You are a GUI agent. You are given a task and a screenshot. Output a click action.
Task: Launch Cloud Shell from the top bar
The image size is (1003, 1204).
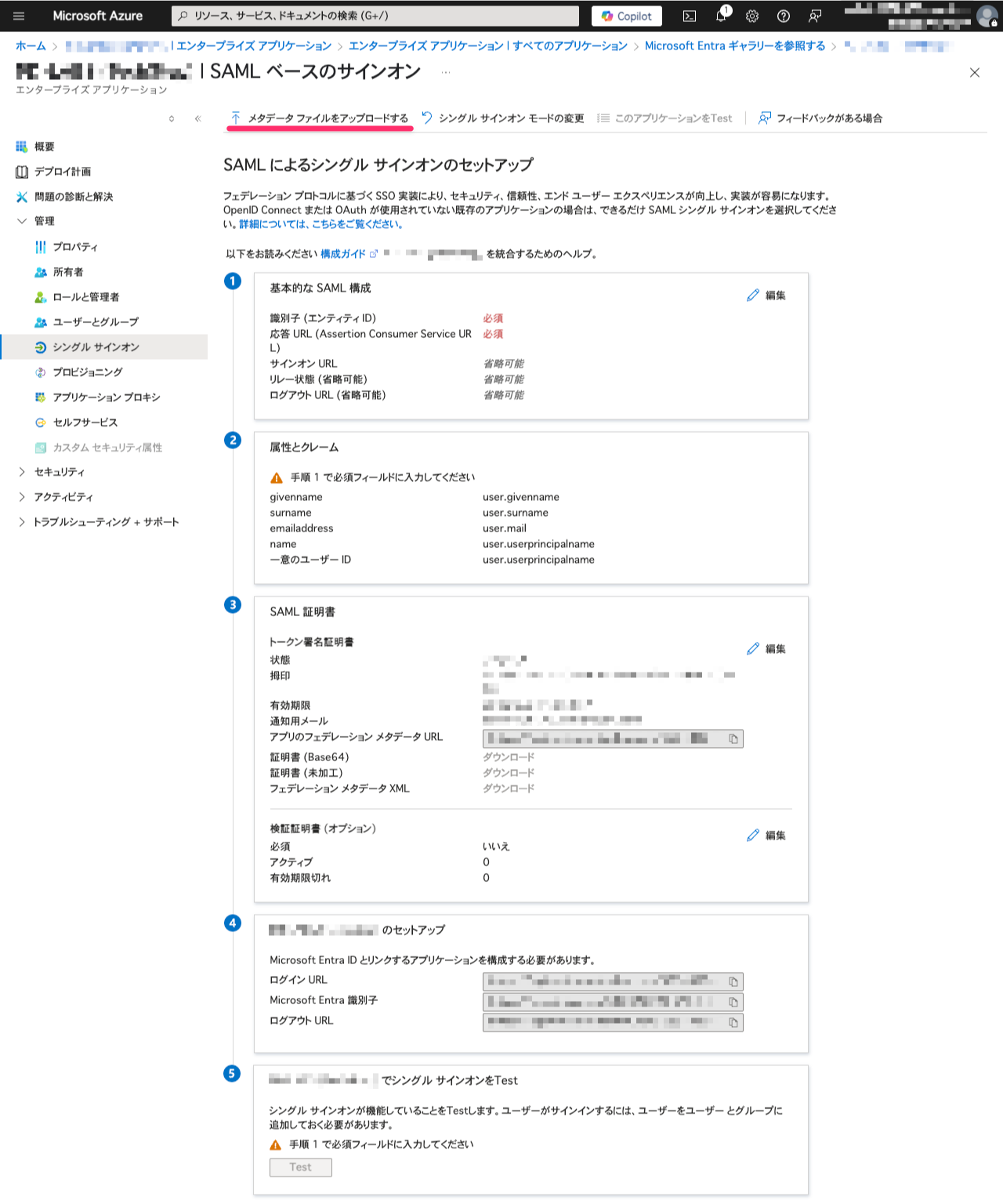pos(690,16)
